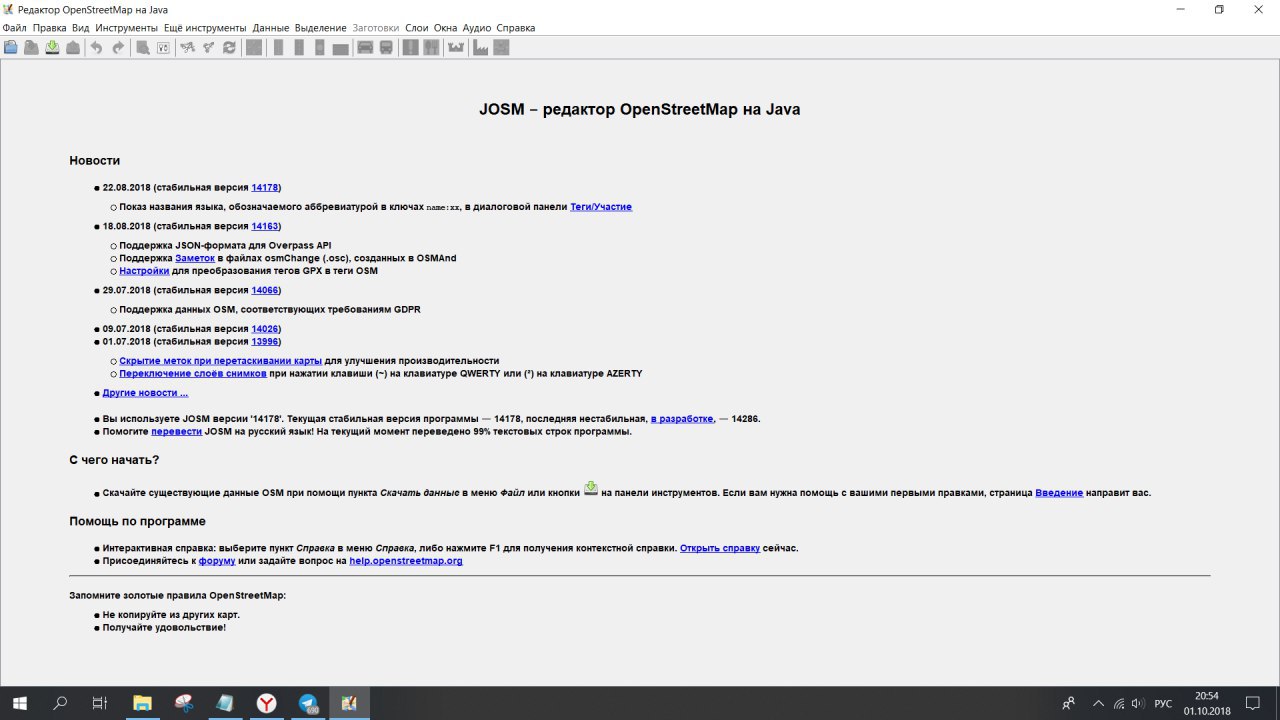Open Yandex Browser from the taskbar

[266, 703]
